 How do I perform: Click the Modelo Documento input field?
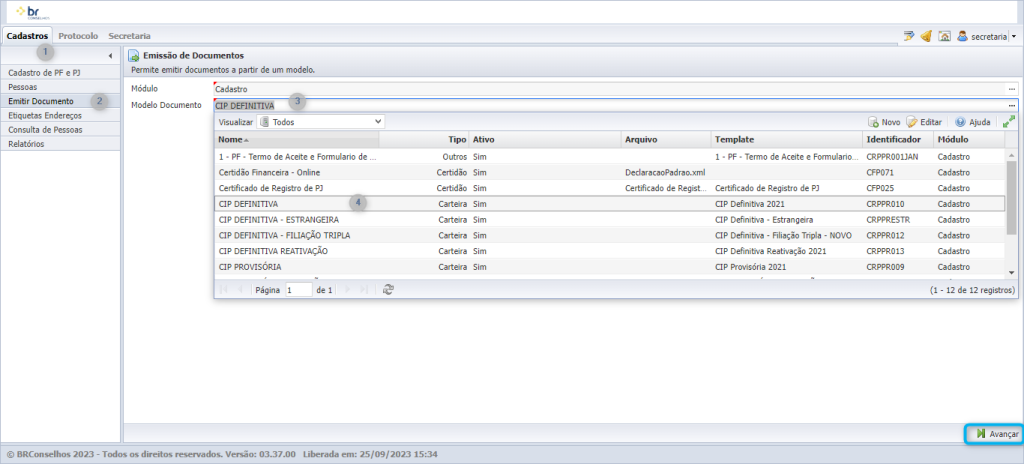click(609, 105)
